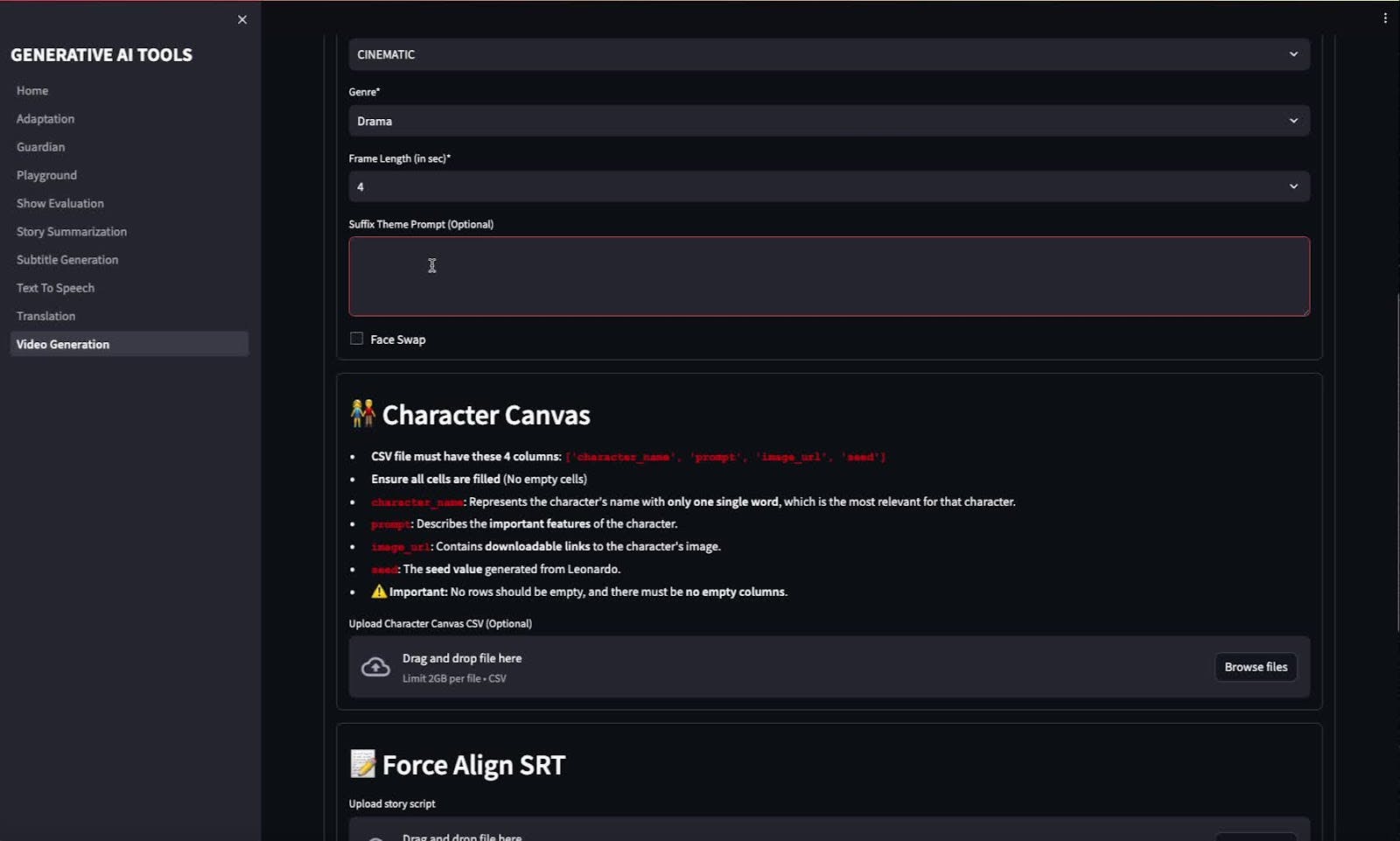
Task: Open the Frame Length dropdown
Action: click(x=828, y=186)
